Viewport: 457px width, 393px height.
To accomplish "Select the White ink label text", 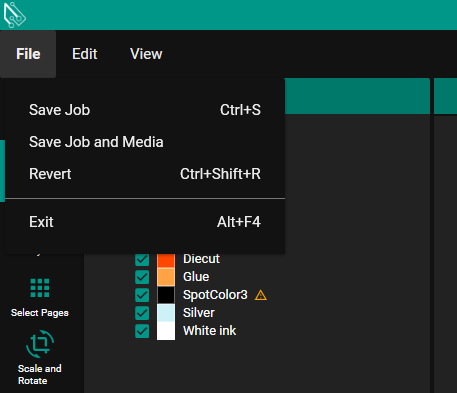I will (x=210, y=331).
